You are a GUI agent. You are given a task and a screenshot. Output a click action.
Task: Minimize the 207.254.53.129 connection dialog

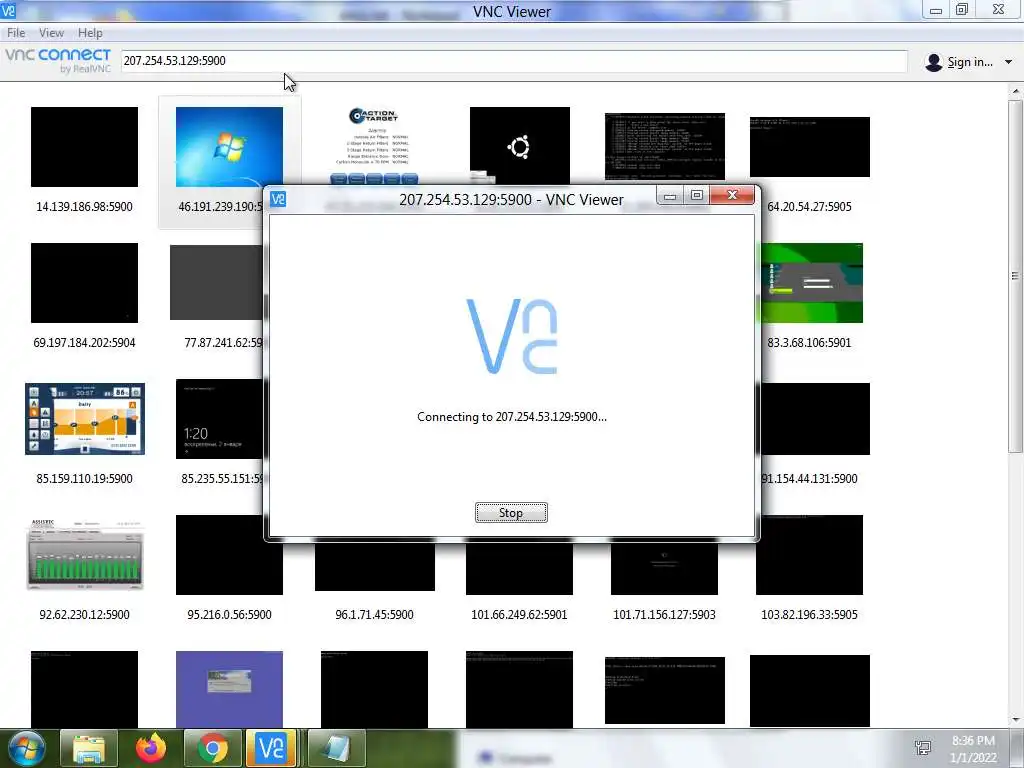point(669,195)
